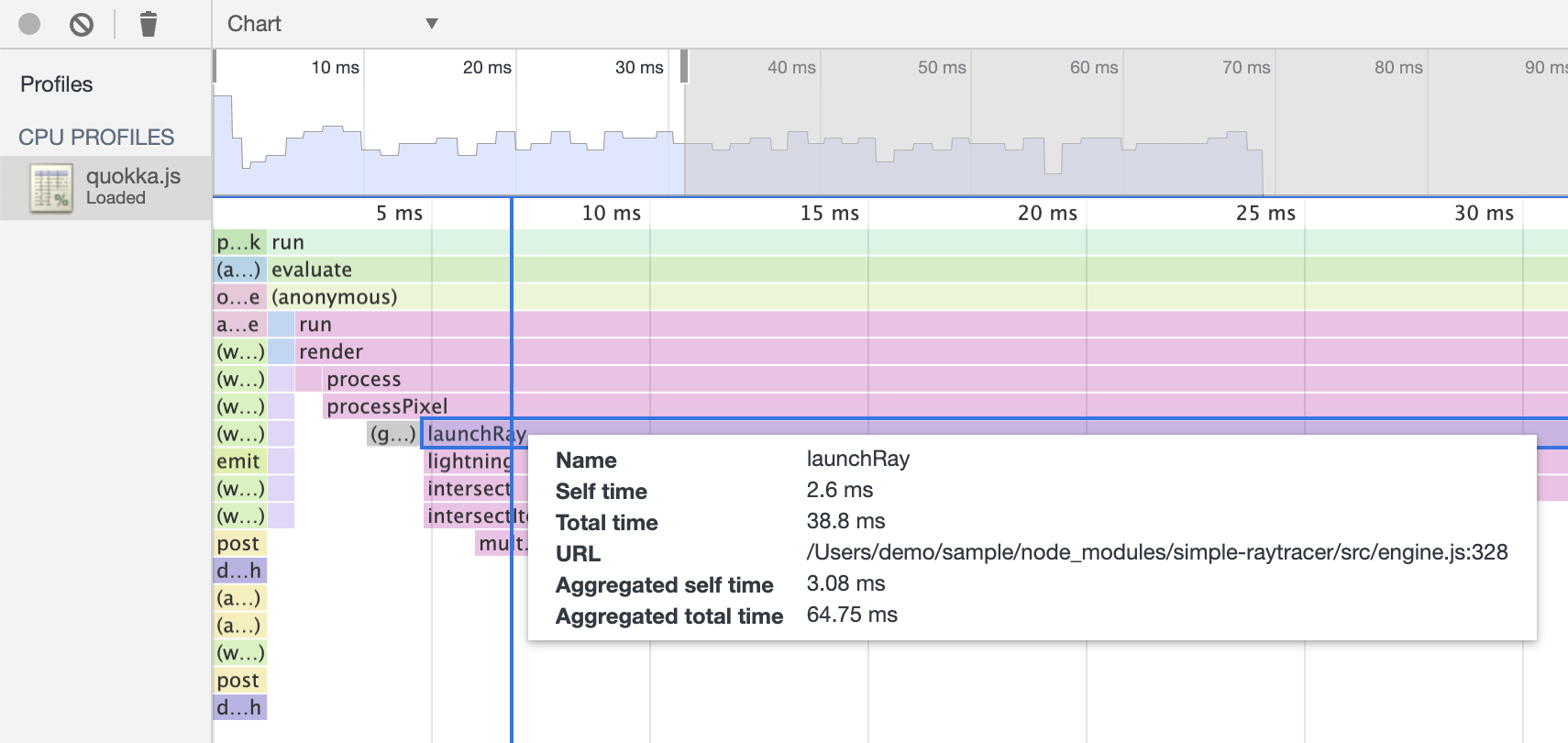This screenshot has height=743, width=1568.
Task: Select the evaluate function bar
Action: [312, 270]
